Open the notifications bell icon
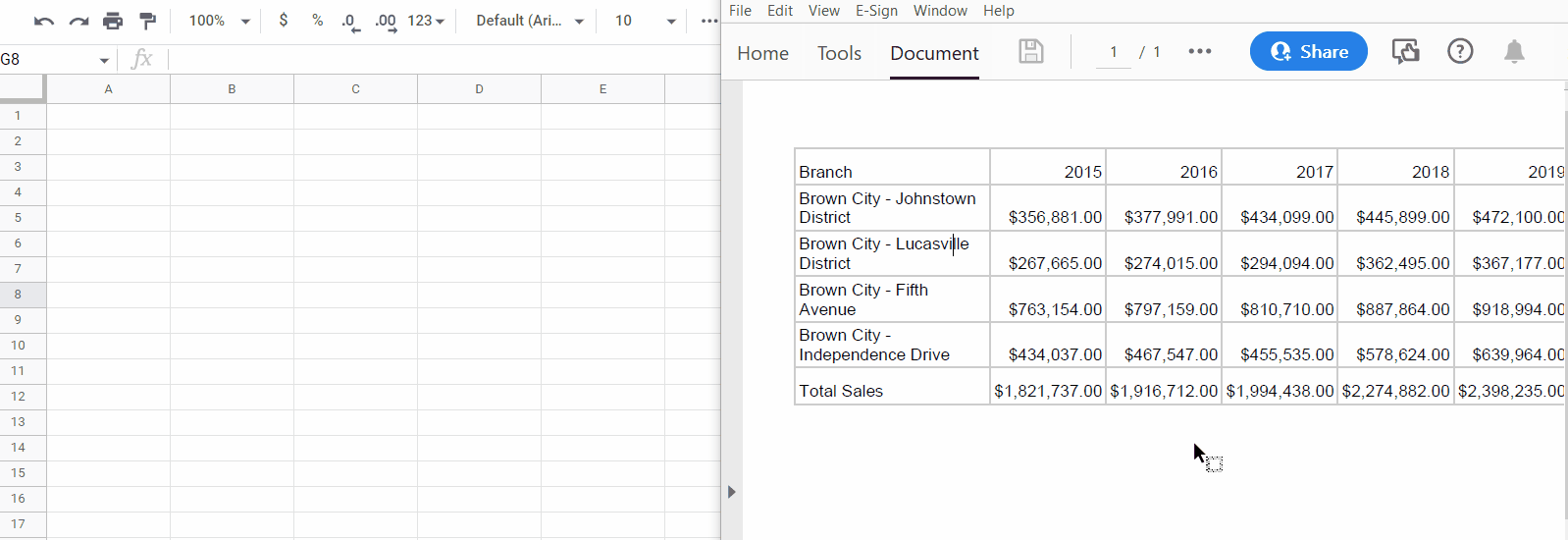This screenshot has height=540, width=1568. 1514,52
